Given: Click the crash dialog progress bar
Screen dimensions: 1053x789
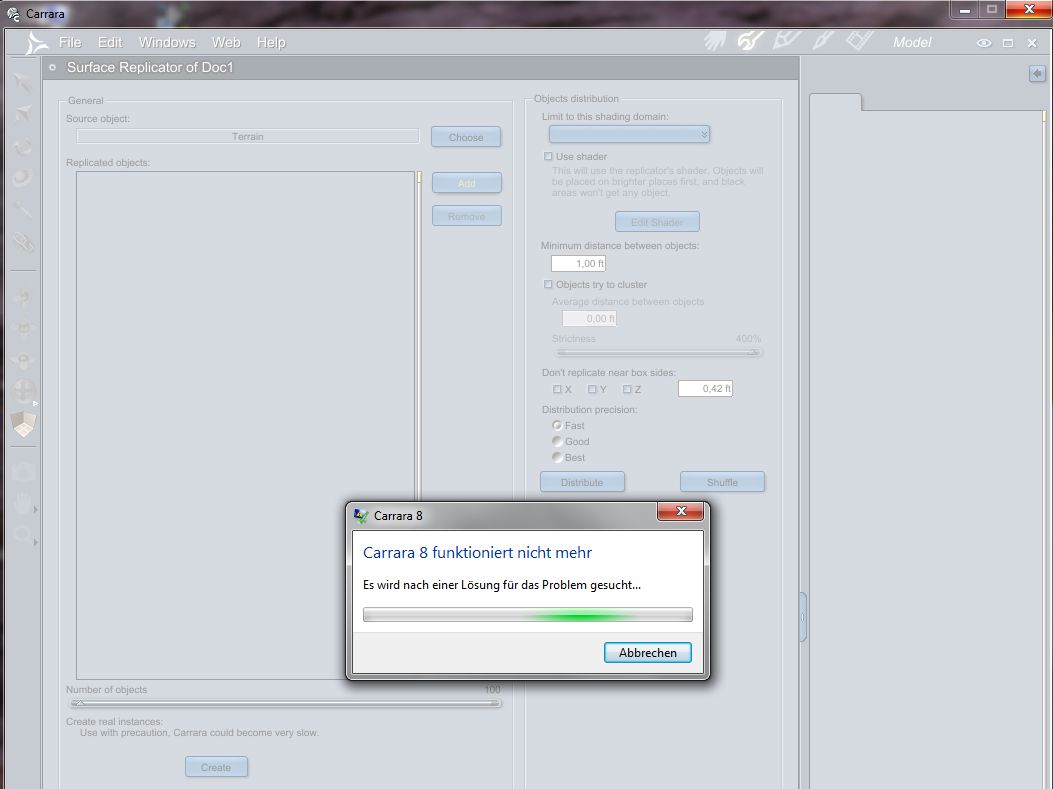Looking at the screenshot, I should coord(528,614).
